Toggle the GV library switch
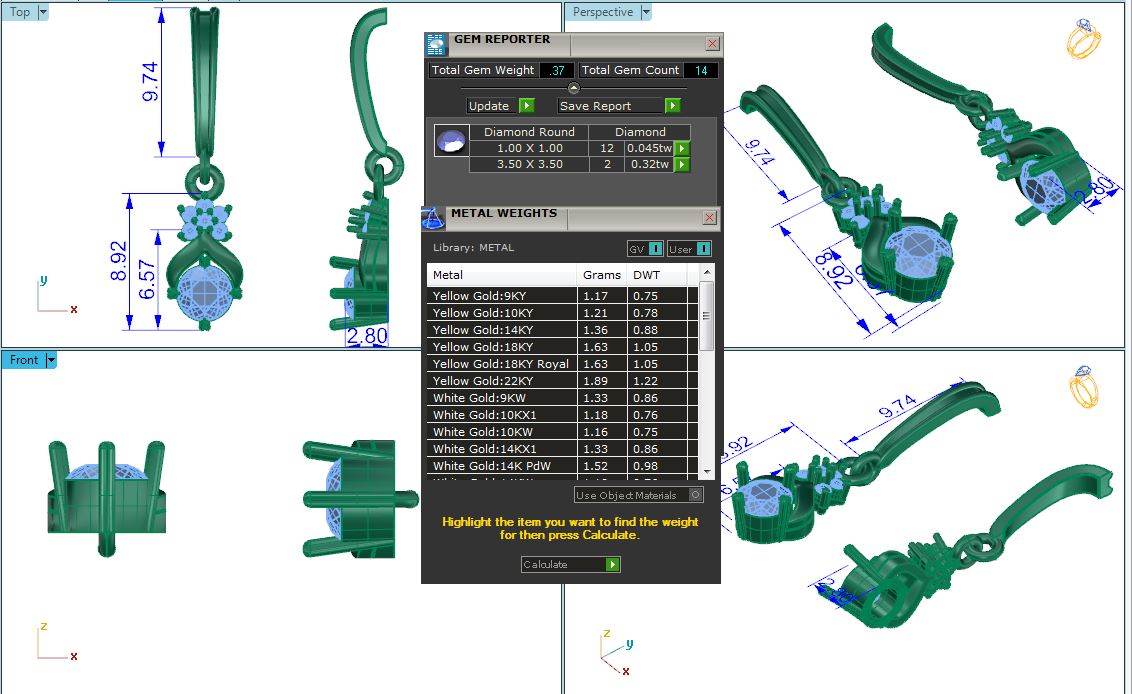 click(x=655, y=249)
